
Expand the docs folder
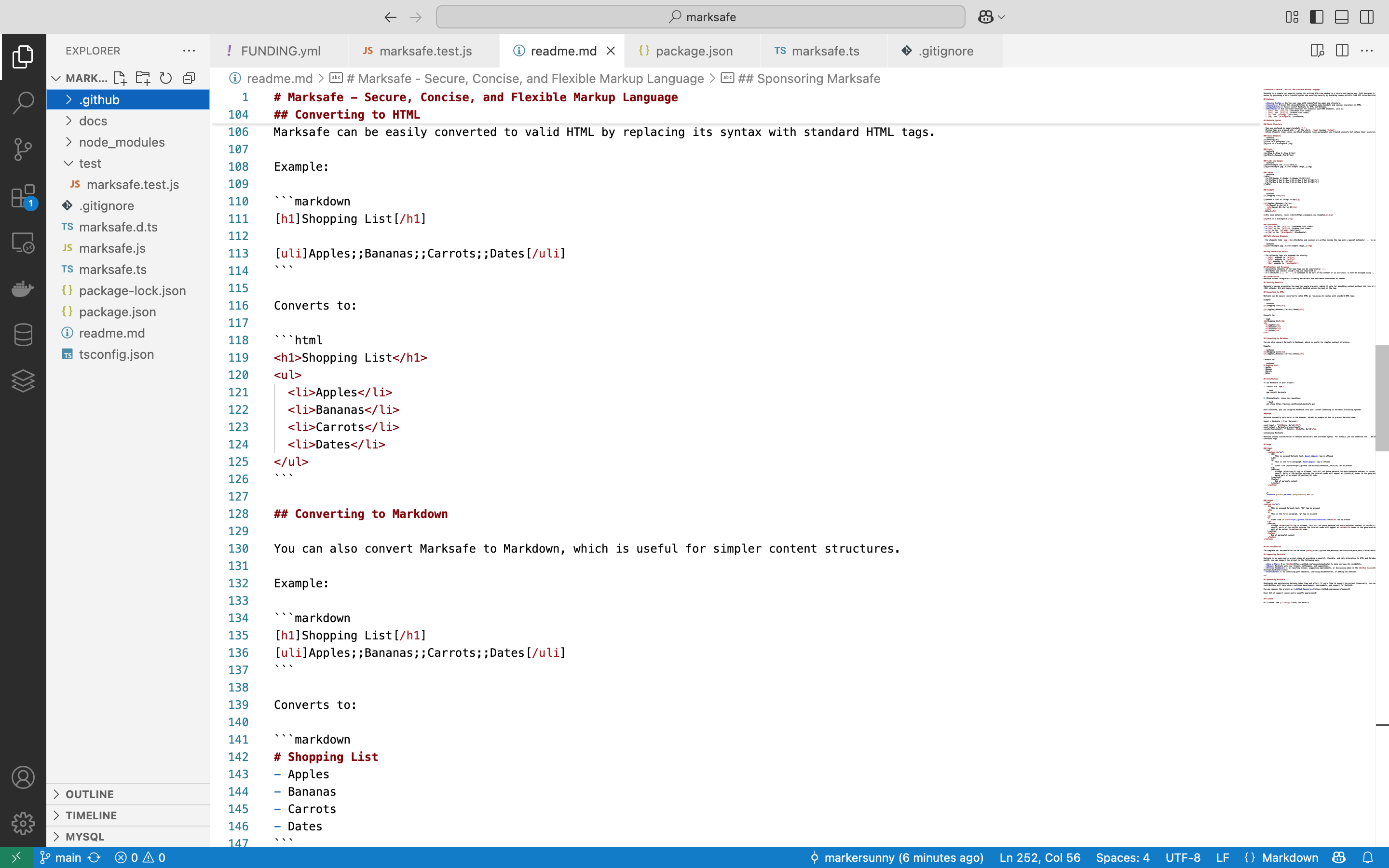click(93, 121)
